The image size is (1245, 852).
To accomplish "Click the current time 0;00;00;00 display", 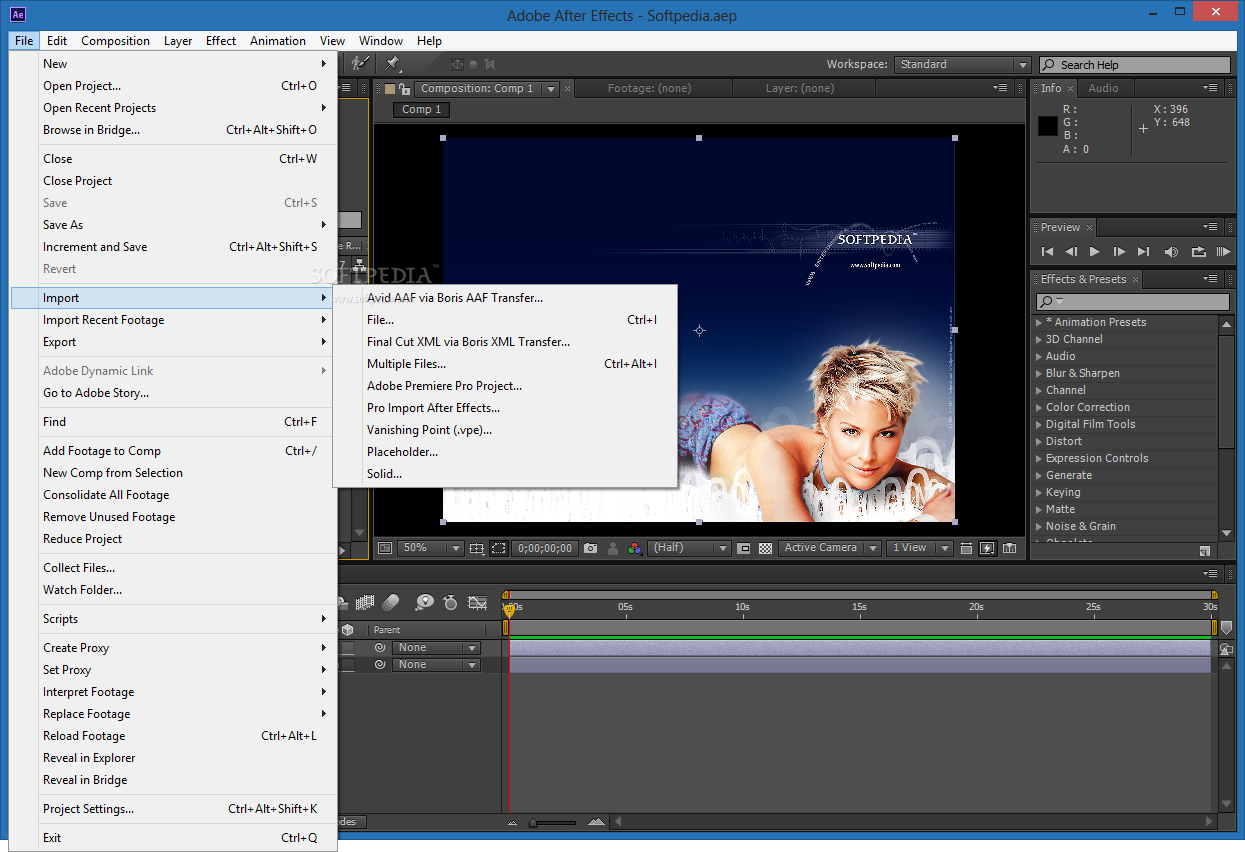I will click(545, 548).
